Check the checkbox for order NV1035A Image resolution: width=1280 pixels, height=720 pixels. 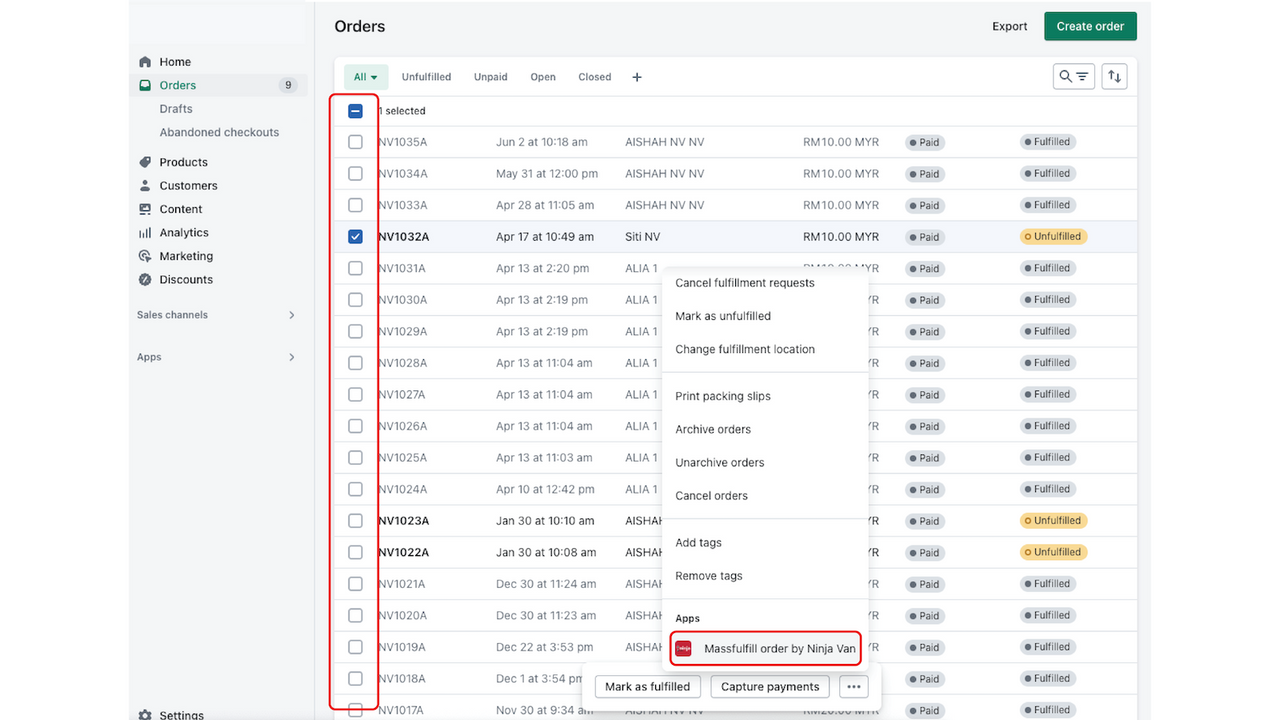pos(355,141)
